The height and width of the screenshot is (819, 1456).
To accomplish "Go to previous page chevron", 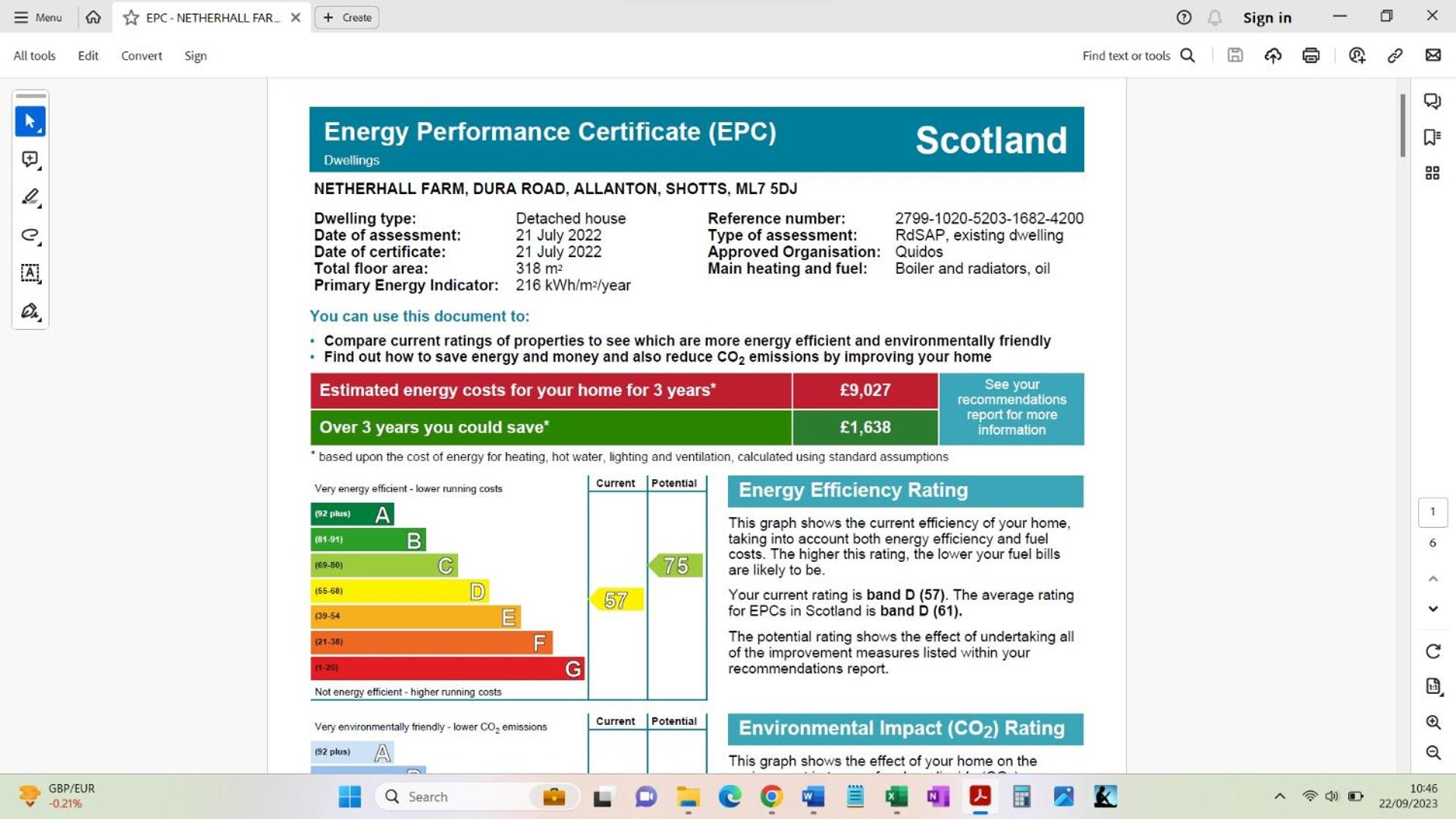I will (1432, 579).
